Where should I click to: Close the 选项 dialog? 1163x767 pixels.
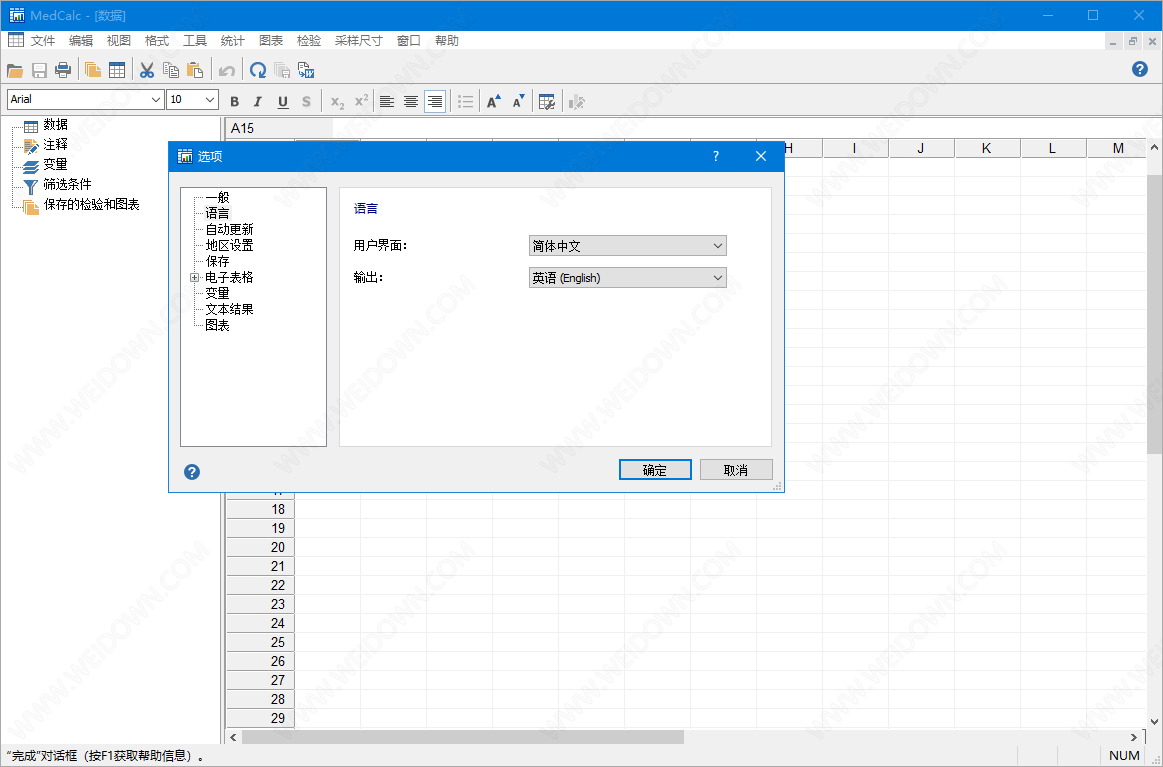tap(761, 156)
